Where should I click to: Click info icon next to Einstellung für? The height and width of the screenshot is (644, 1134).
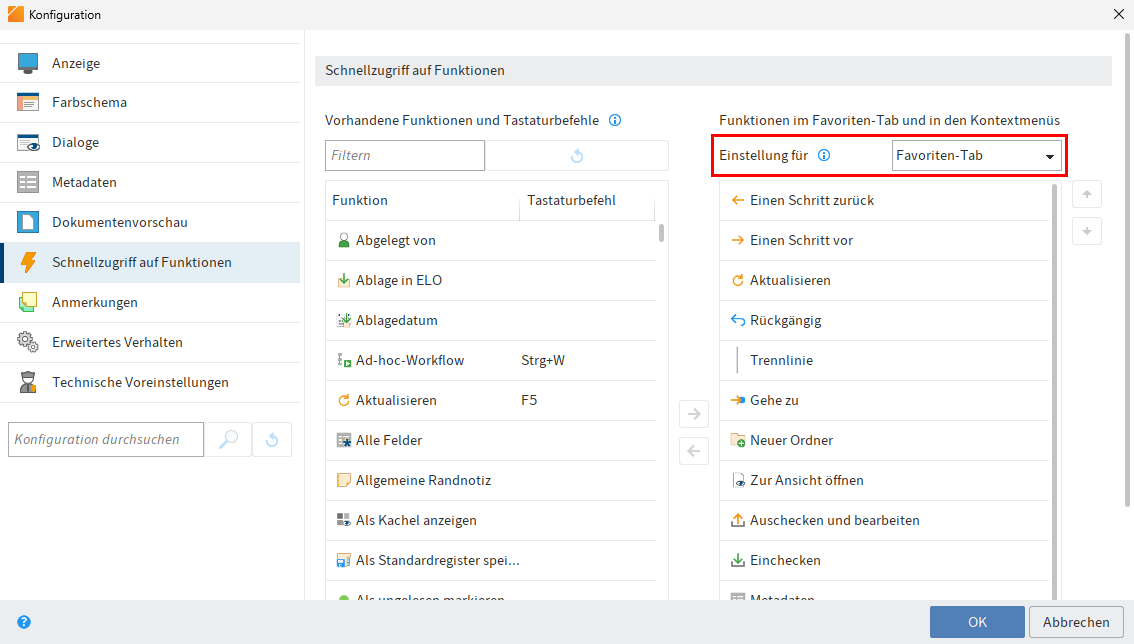[825, 155]
